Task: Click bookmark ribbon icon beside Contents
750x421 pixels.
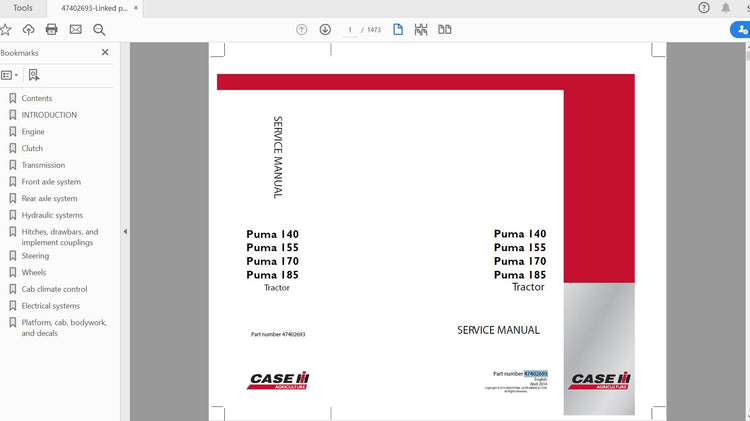Action: click(13, 98)
